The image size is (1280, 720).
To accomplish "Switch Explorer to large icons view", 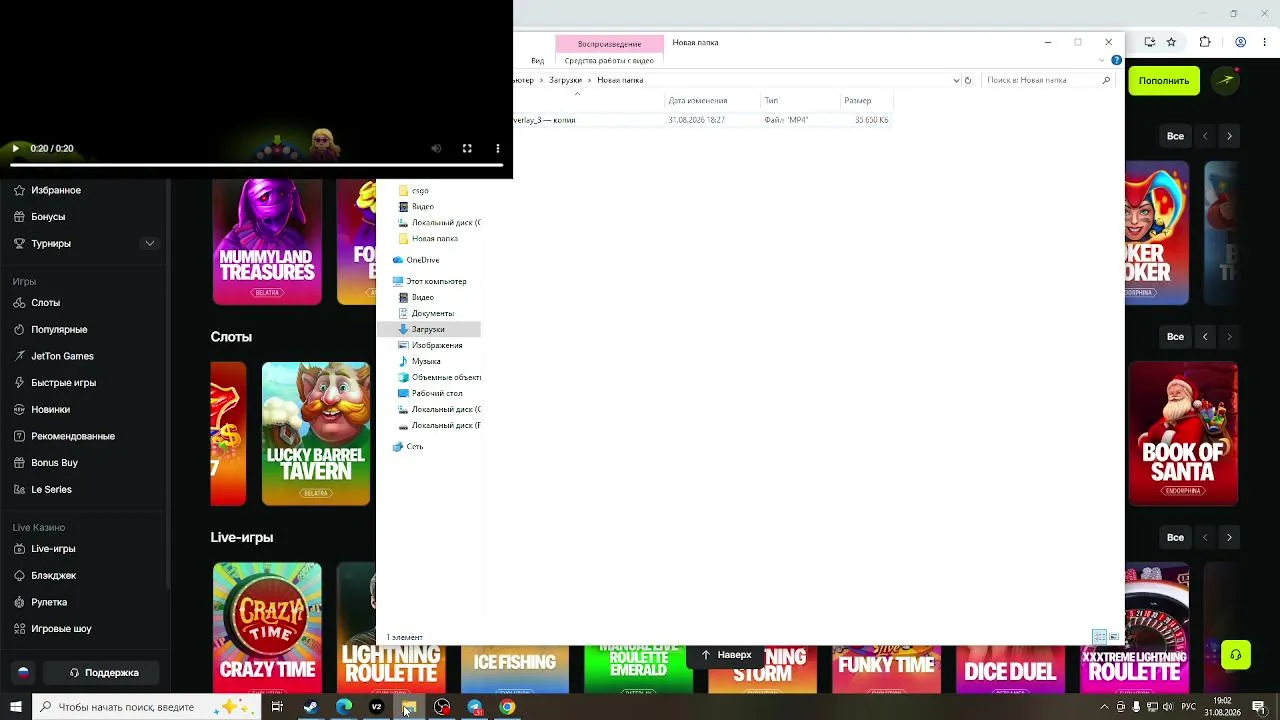I will click(1114, 637).
